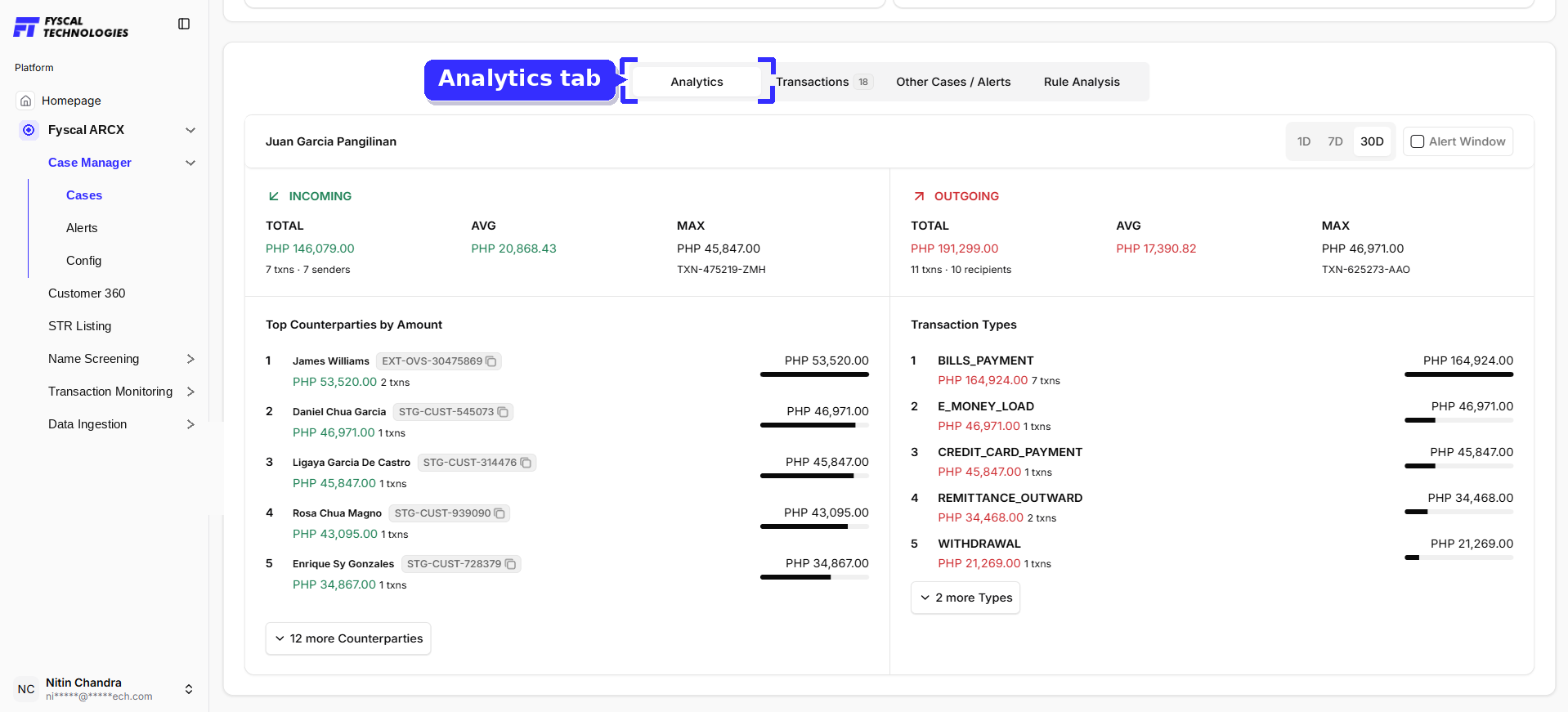Click the Homepage house icon
Viewport: 1568px width, 712px height.
tap(26, 101)
